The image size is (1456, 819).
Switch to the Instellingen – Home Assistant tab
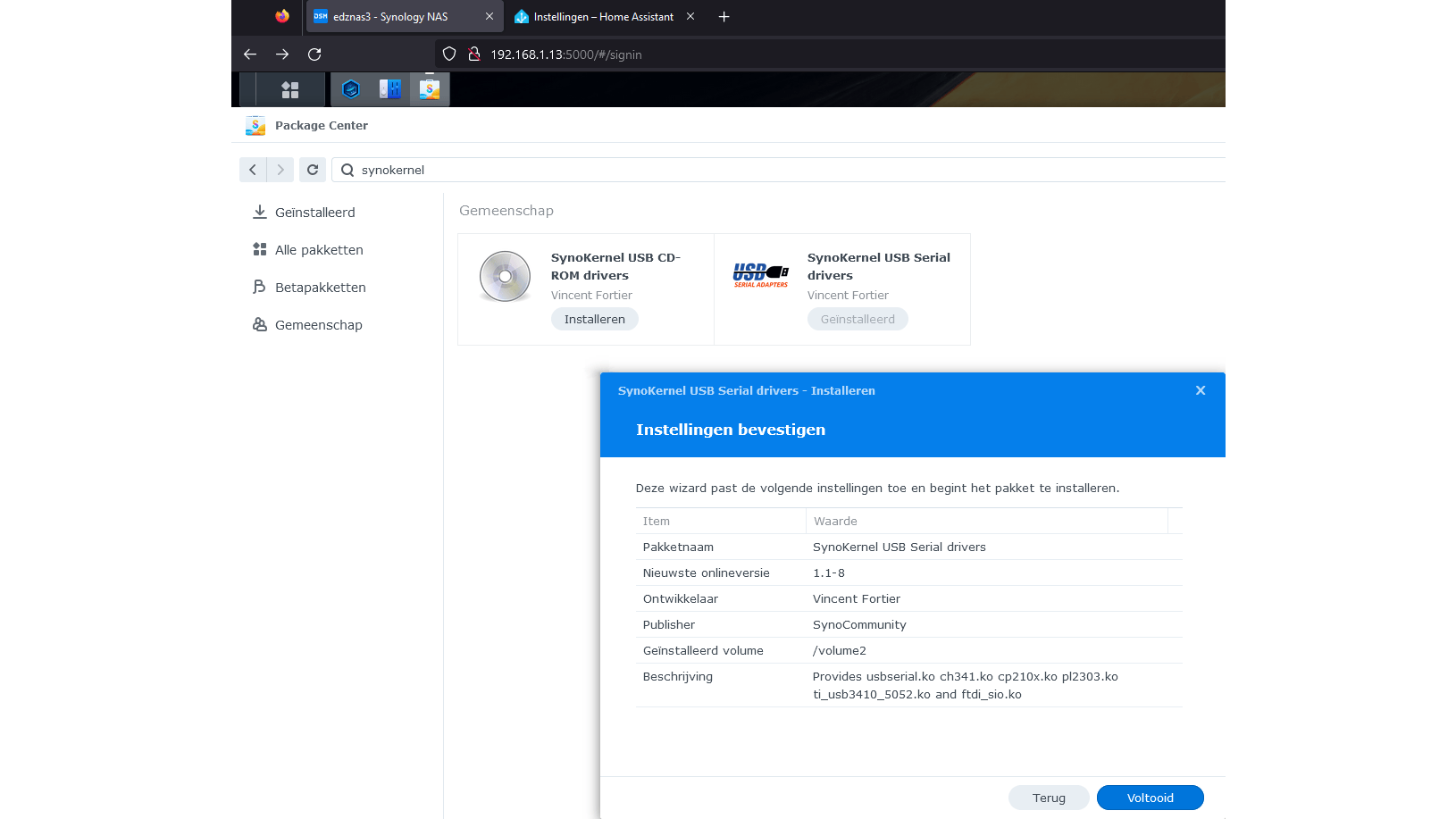tap(605, 17)
